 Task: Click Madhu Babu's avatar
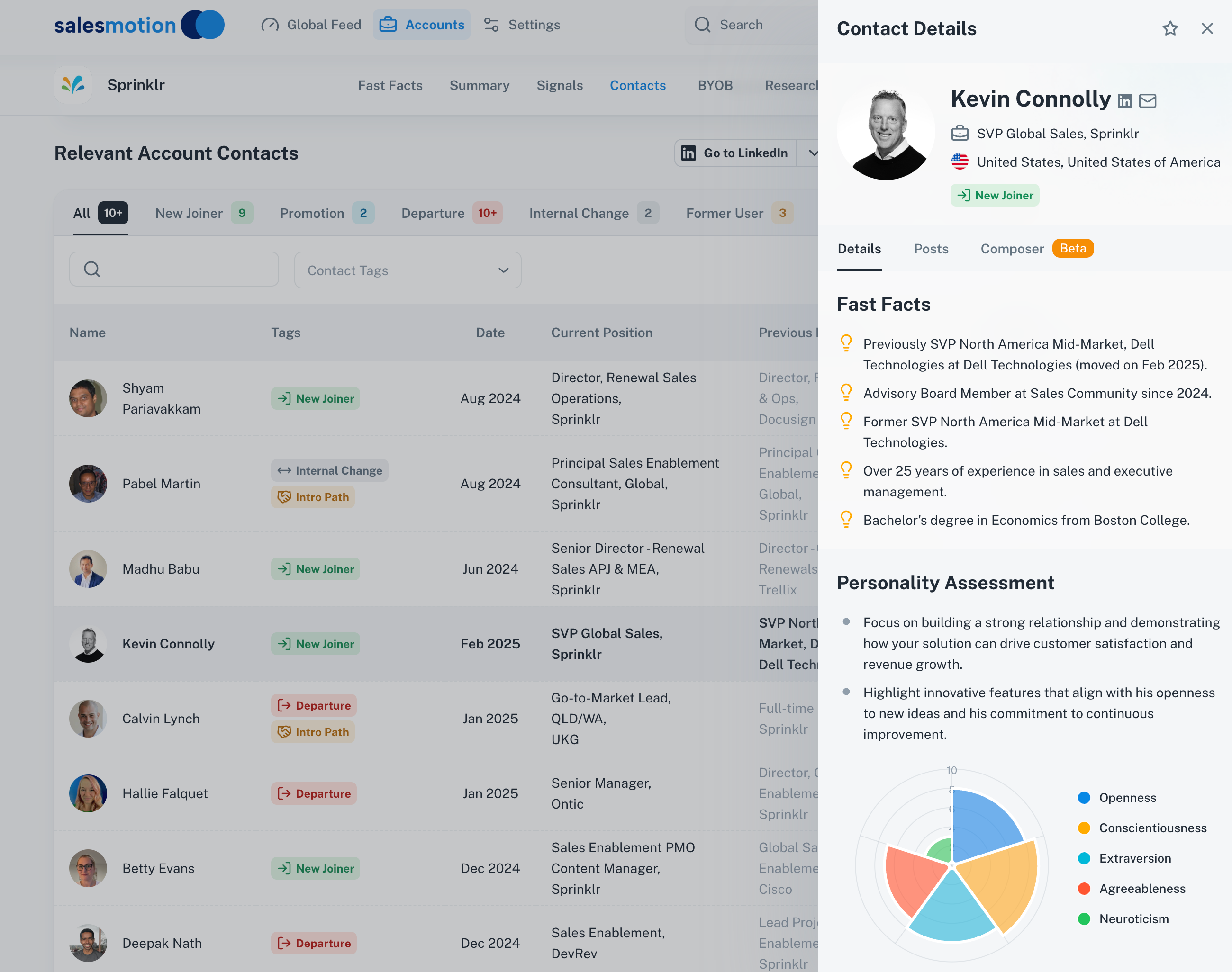coord(88,569)
